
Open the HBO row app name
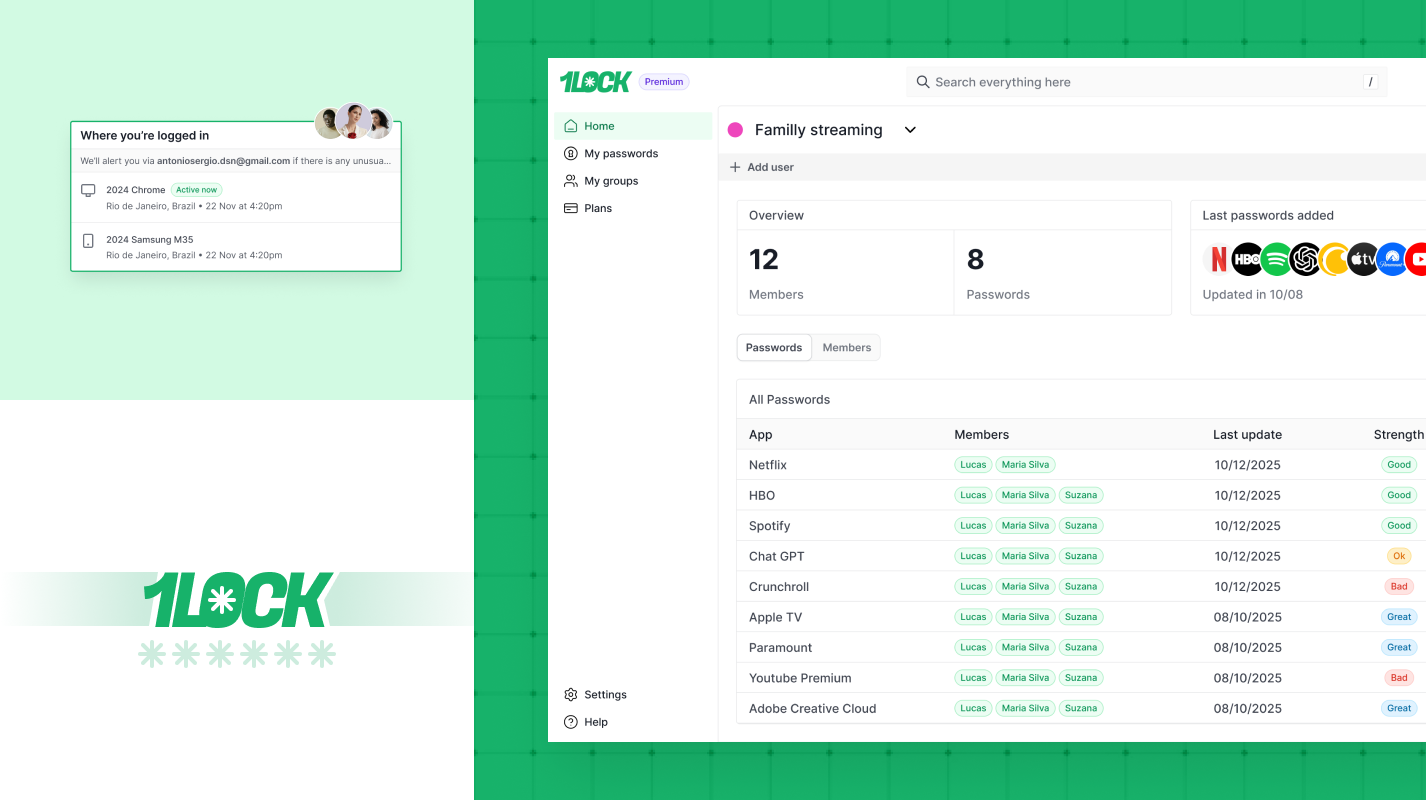coord(762,495)
